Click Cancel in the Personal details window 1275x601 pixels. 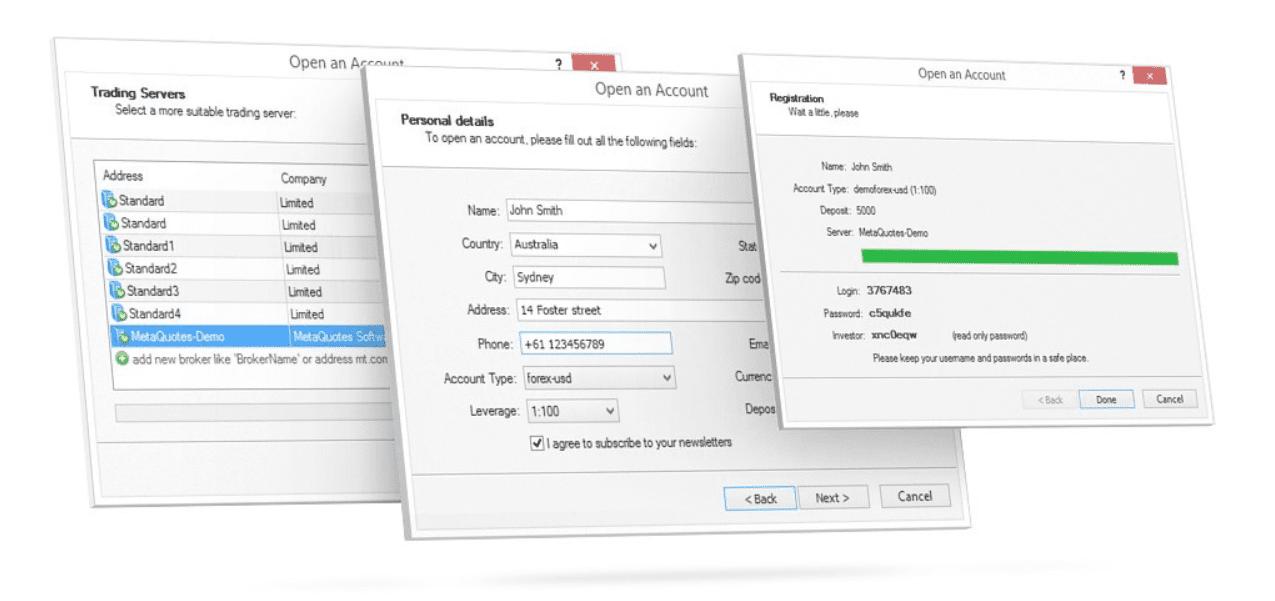[915, 496]
